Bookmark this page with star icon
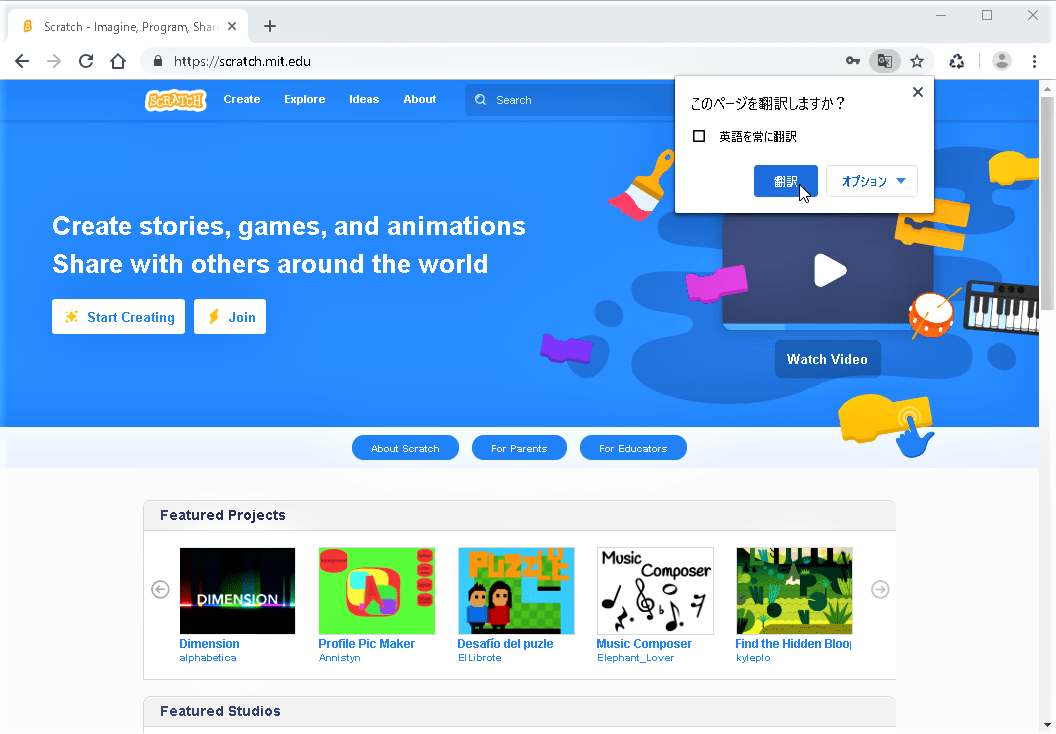Image resolution: width=1056 pixels, height=734 pixels. pyautogui.click(x=917, y=61)
